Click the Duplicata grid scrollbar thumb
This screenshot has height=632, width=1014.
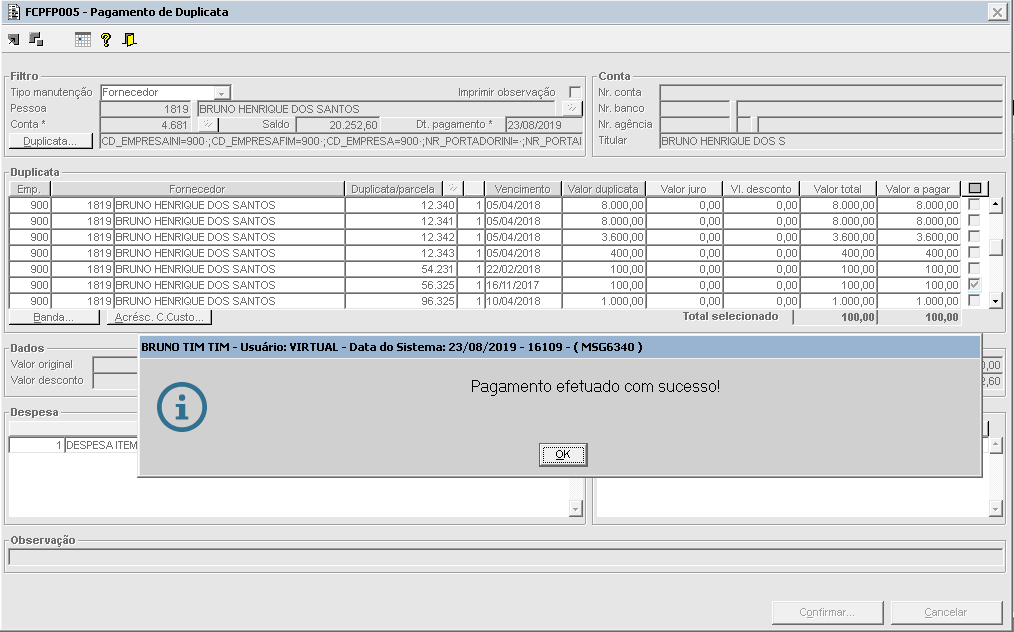coord(996,247)
